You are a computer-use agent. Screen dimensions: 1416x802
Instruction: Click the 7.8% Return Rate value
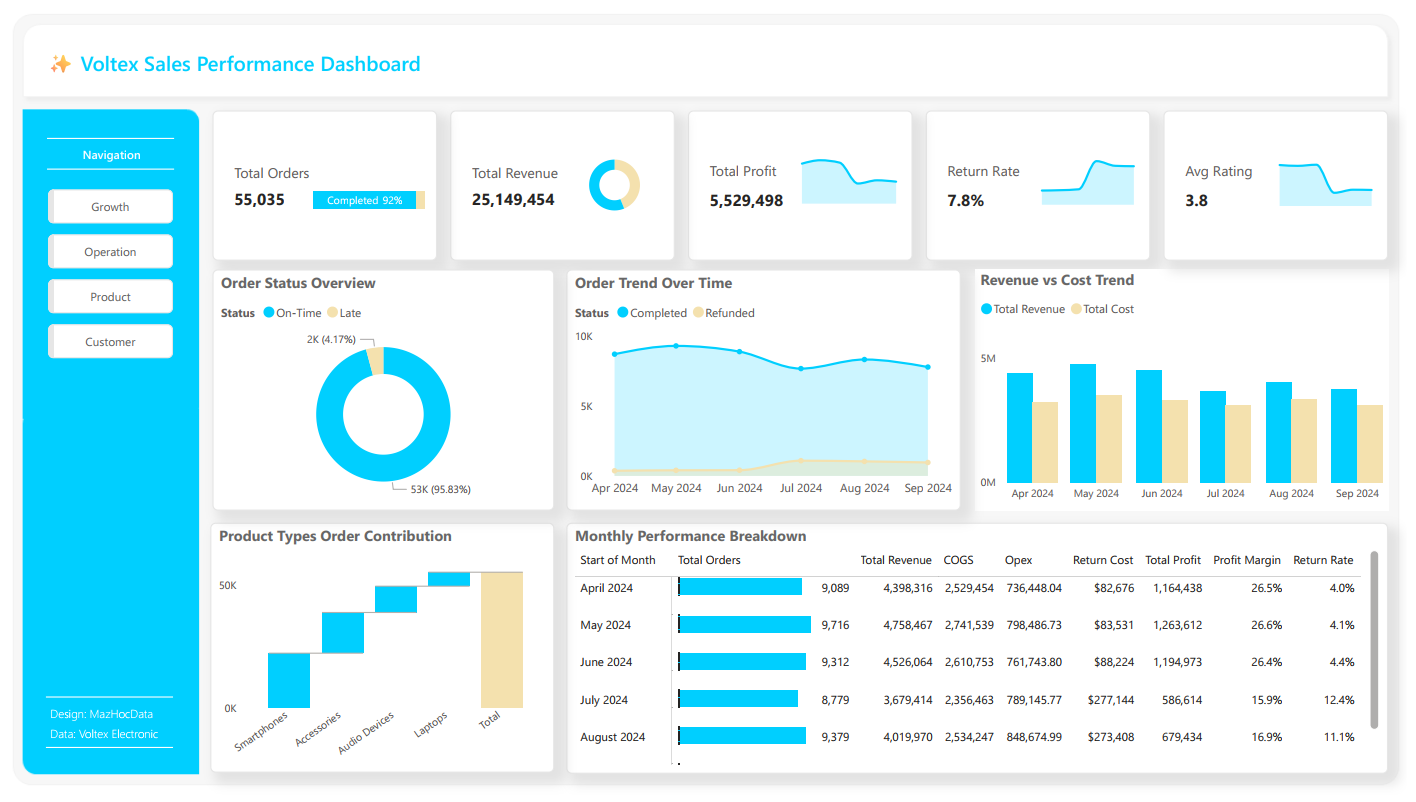(x=966, y=201)
